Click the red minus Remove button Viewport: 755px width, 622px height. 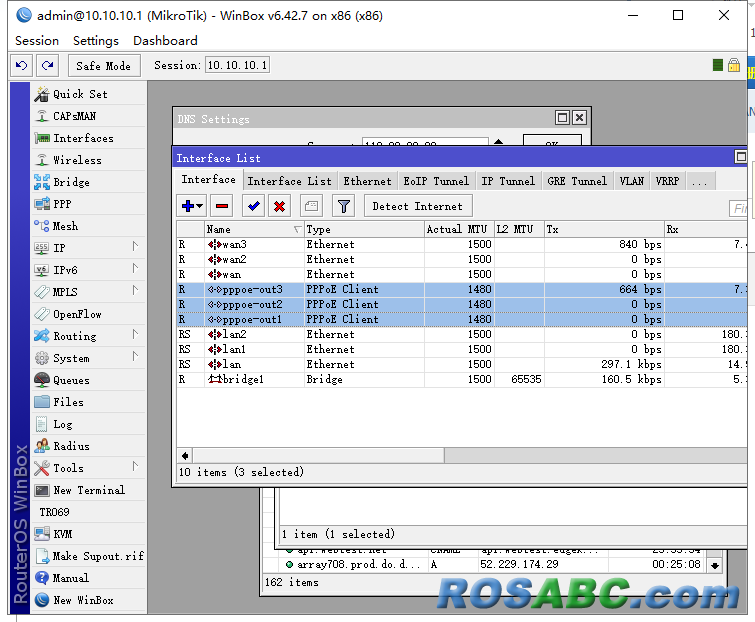pyautogui.click(x=221, y=206)
